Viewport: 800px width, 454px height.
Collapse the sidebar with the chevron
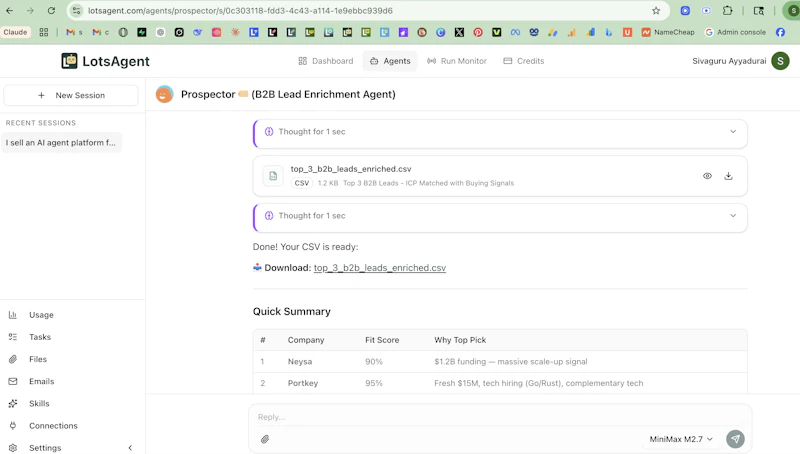click(130, 448)
